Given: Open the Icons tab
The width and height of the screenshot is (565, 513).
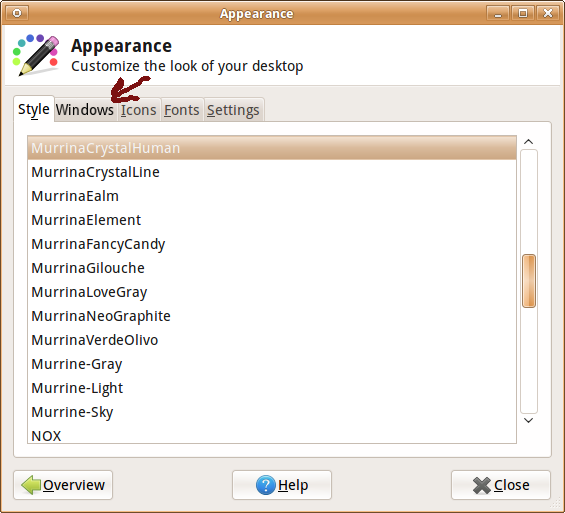Looking at the screenshot, I should pos(139,110).
